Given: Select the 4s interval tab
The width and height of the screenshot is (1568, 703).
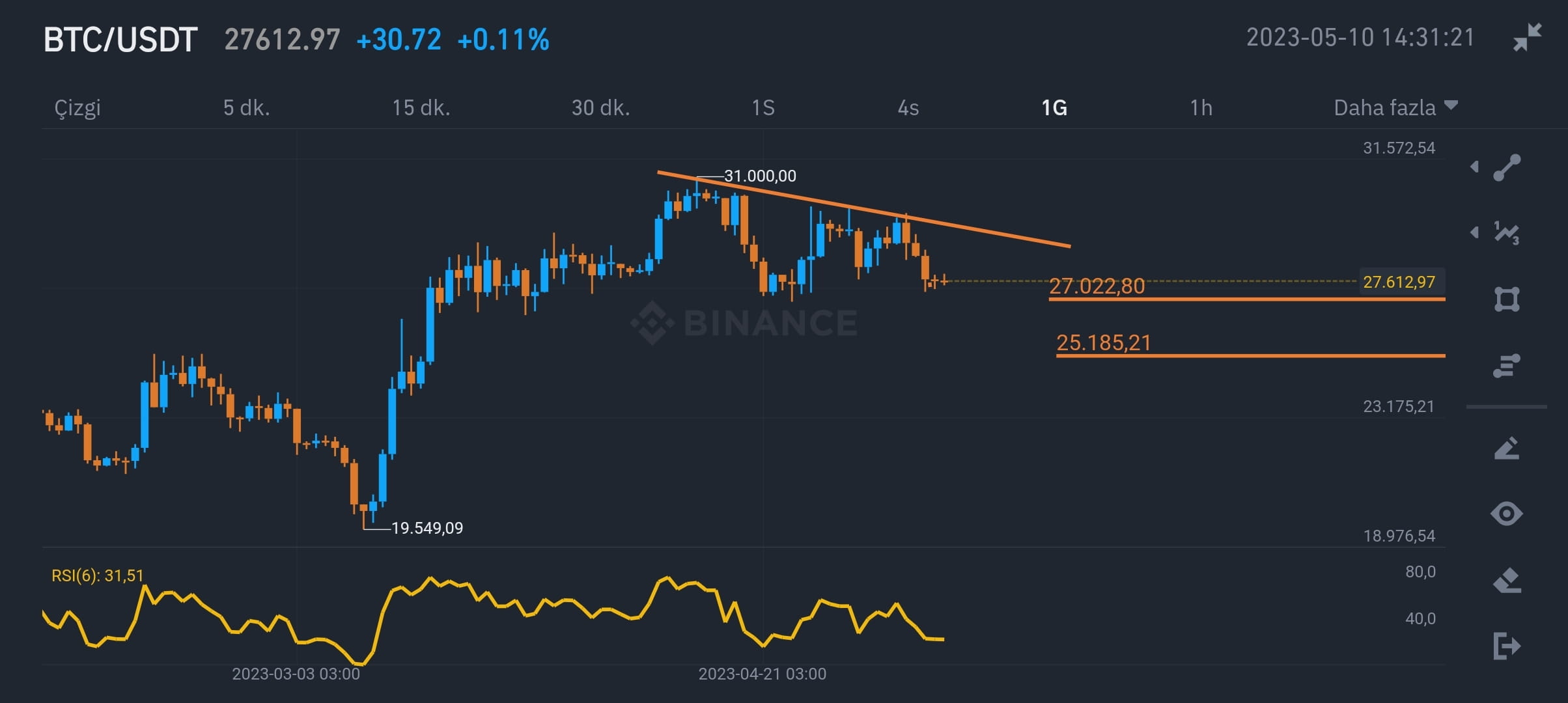Looking at the screenshot, I should pyautogui.click(x=910, y=108).
